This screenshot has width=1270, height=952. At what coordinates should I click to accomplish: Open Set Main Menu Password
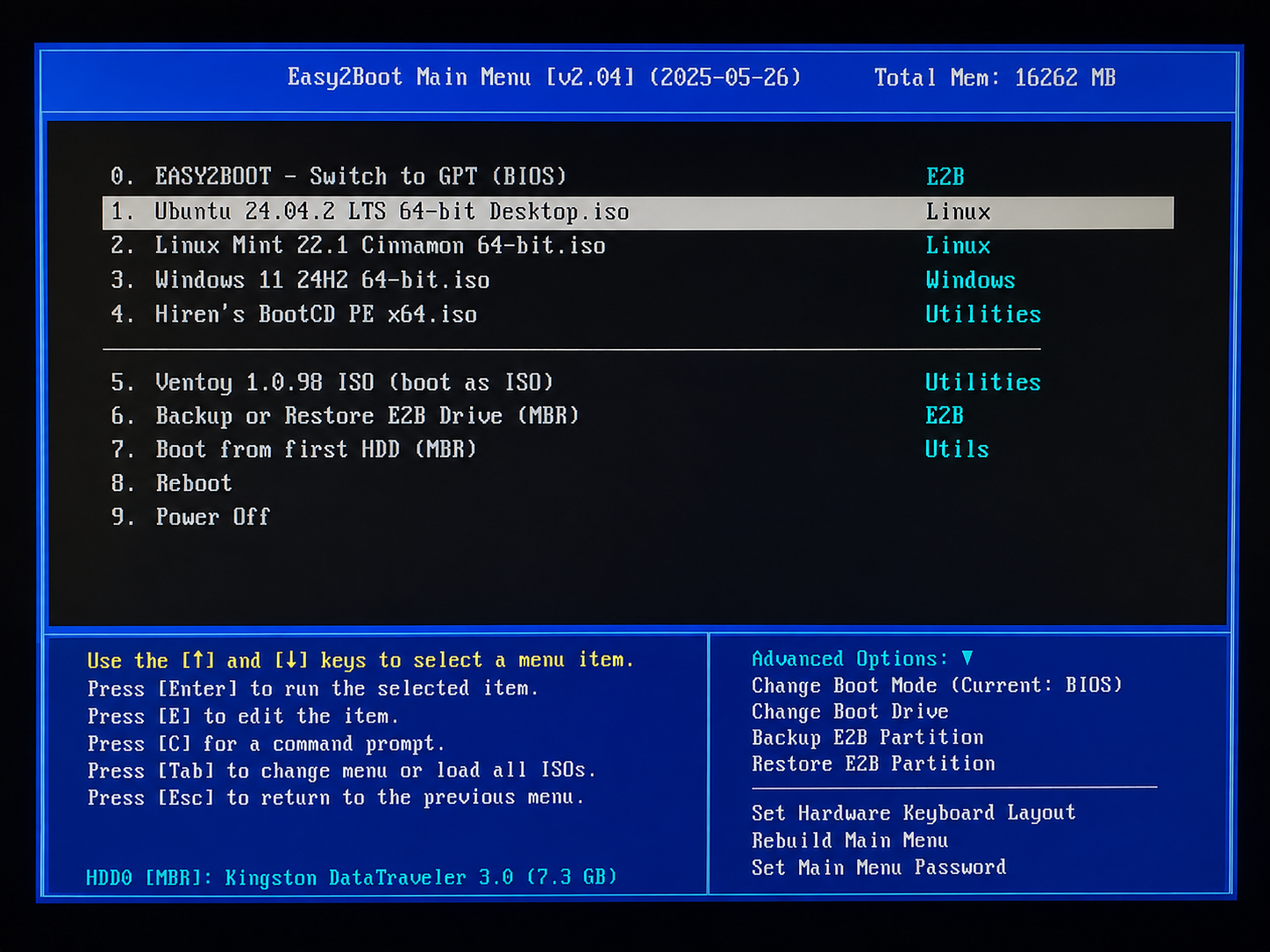879,867
